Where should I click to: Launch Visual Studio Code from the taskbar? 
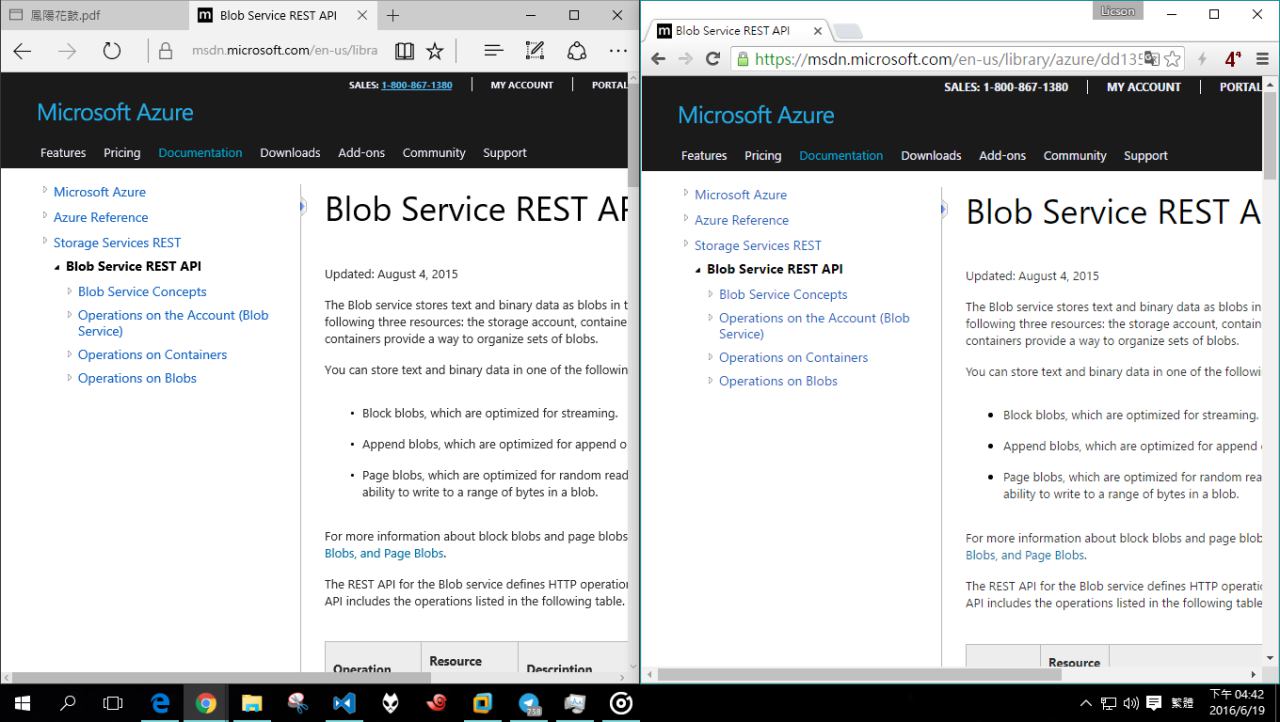tap(344, 703)
